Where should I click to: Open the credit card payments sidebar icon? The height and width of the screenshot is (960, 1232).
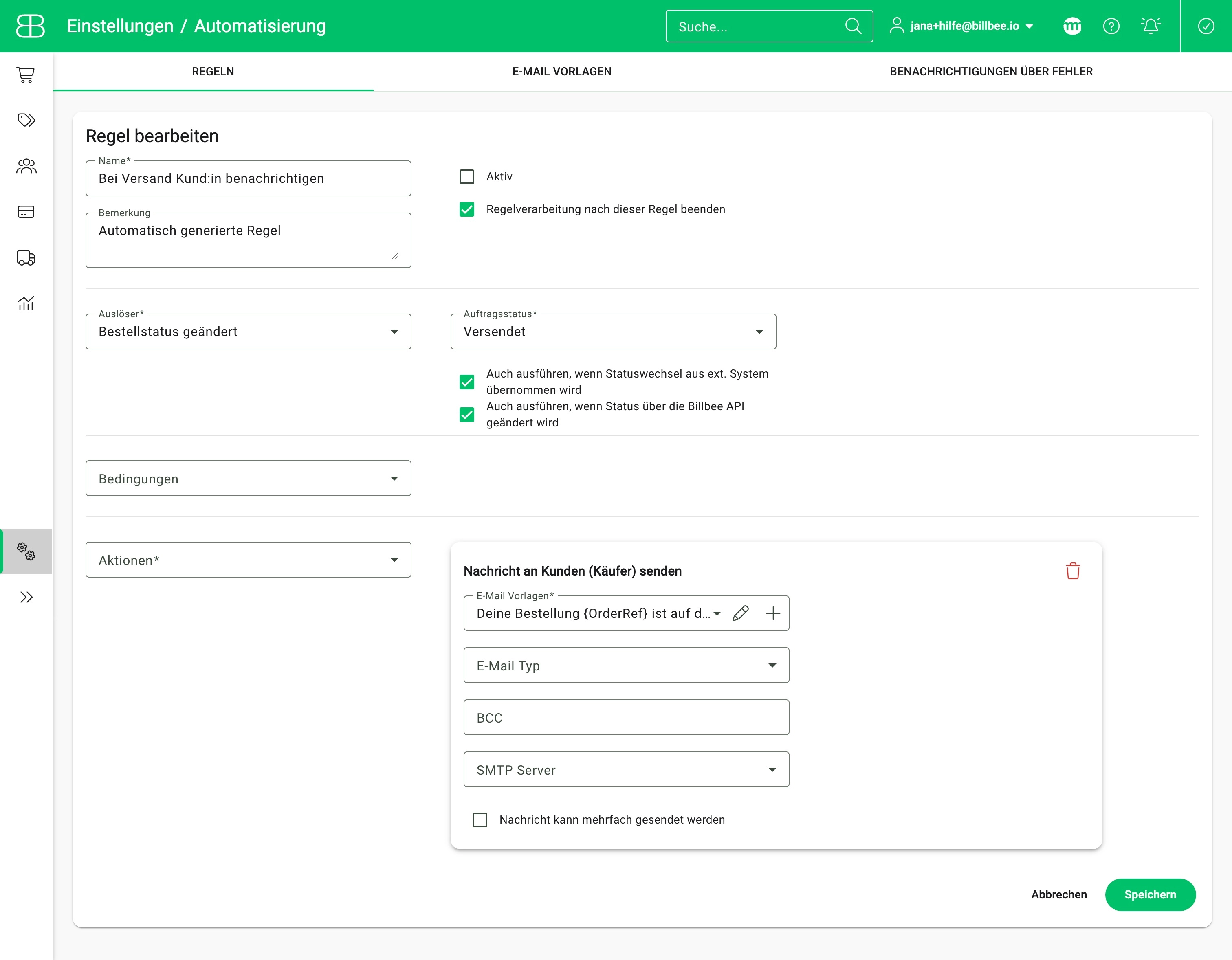point(26,211)
